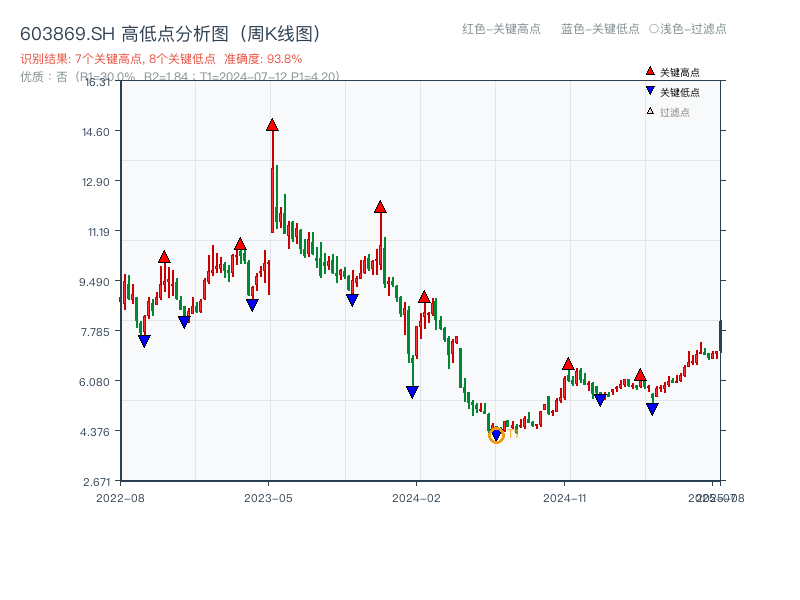Image resolution: width=800 pixels, height=600 pixels.
Task: Select the red high marker on late-2023 spike near 12
Action: click(380, 207)
